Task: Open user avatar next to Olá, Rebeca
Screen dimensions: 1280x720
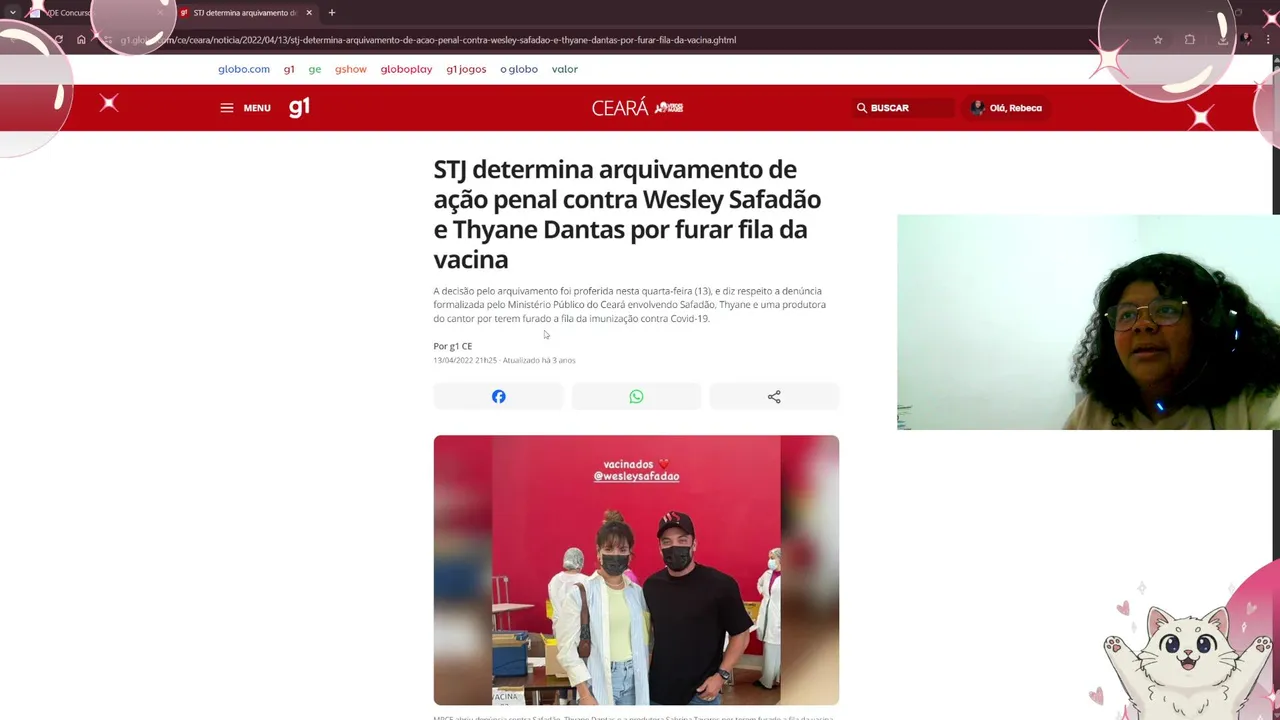Action: (977, 108)
